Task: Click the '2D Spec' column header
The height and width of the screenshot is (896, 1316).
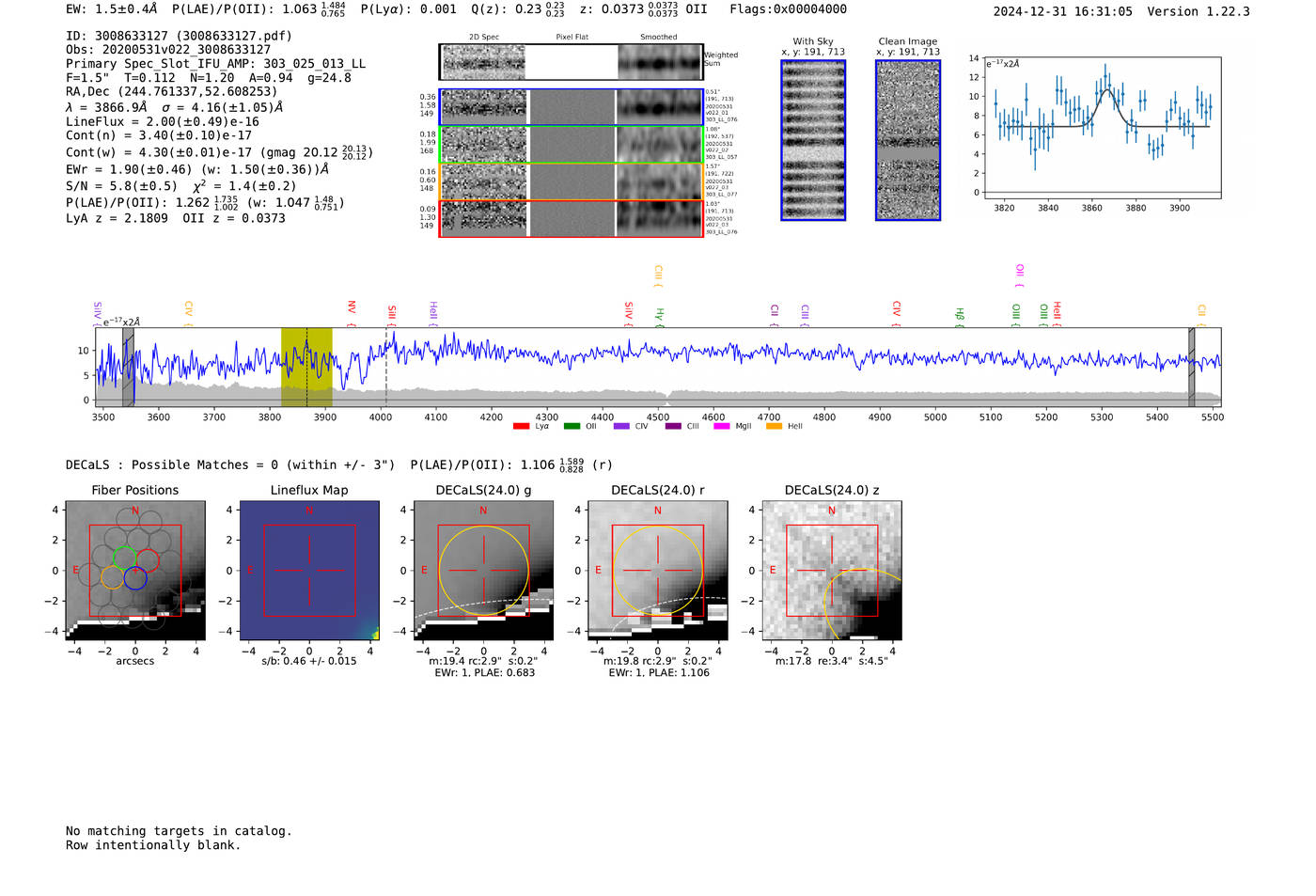Action: [x=484, y=38]
